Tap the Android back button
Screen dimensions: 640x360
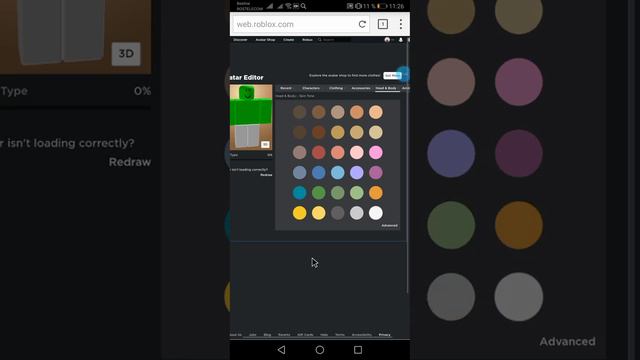click(281, 350)
